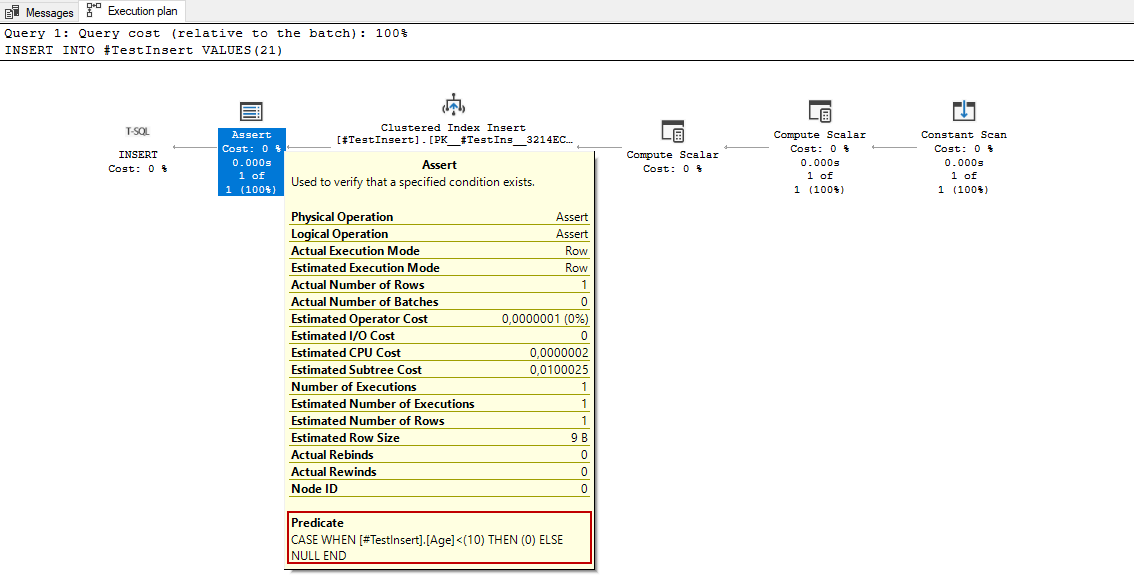
Task: Click the Estimated Subtree Cost row
Action: [x=440, y=369]
